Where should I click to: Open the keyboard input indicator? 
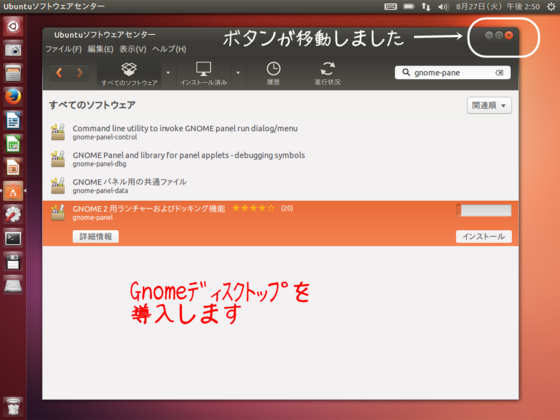click(390, 6)
